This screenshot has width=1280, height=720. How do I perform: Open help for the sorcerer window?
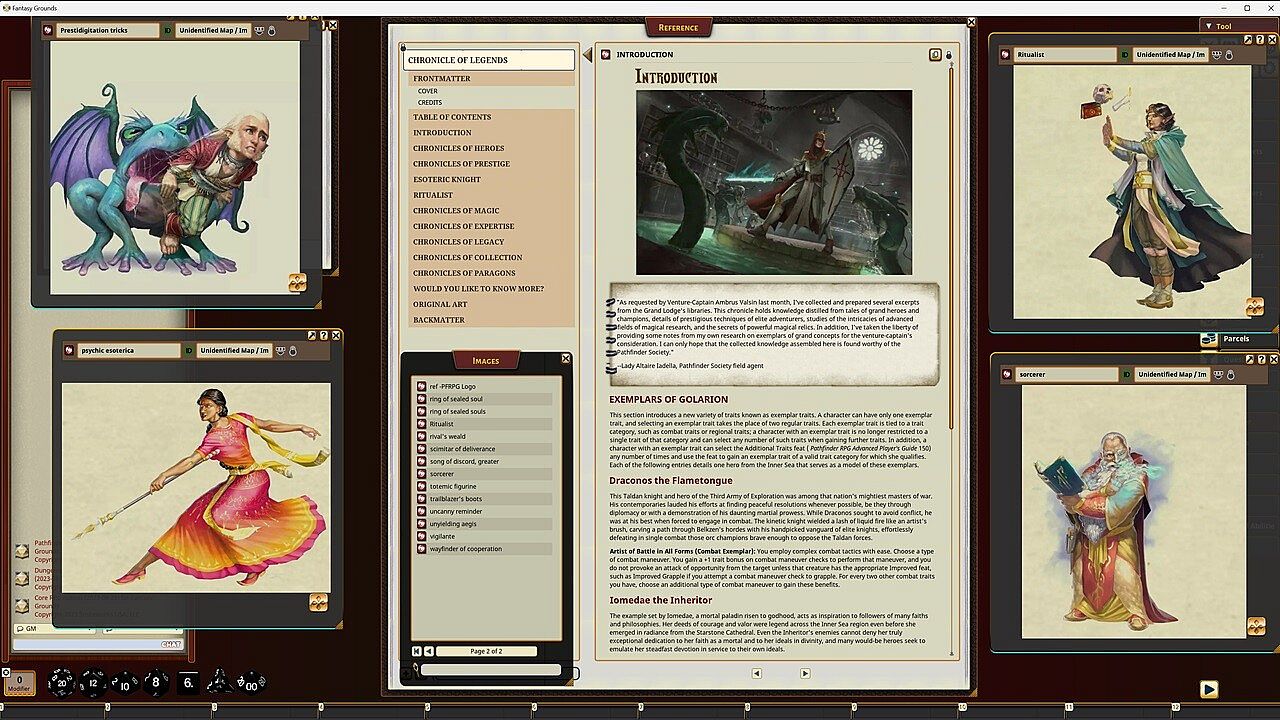[x=1262, y=359]
